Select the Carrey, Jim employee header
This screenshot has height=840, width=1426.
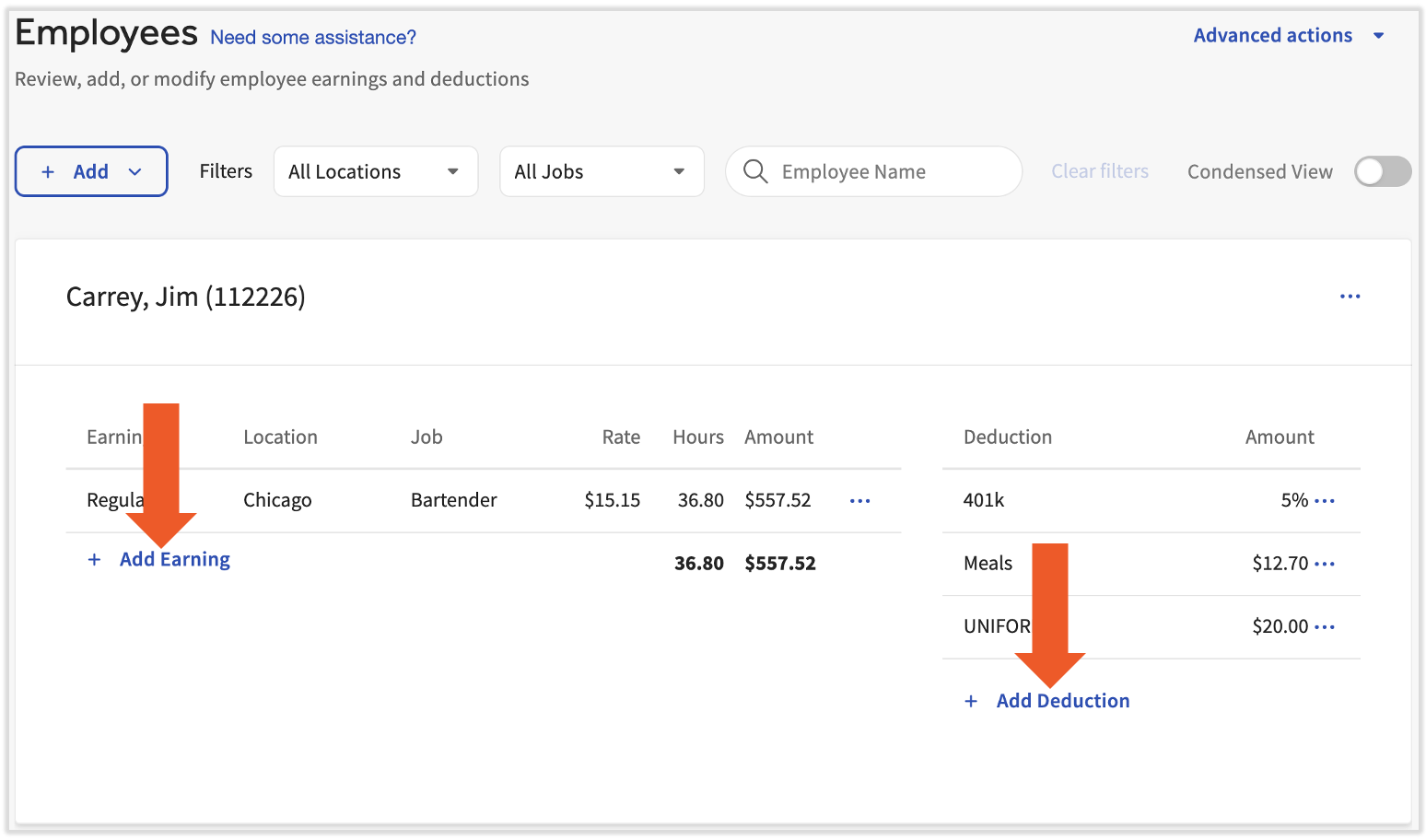[x=185, y=297]
